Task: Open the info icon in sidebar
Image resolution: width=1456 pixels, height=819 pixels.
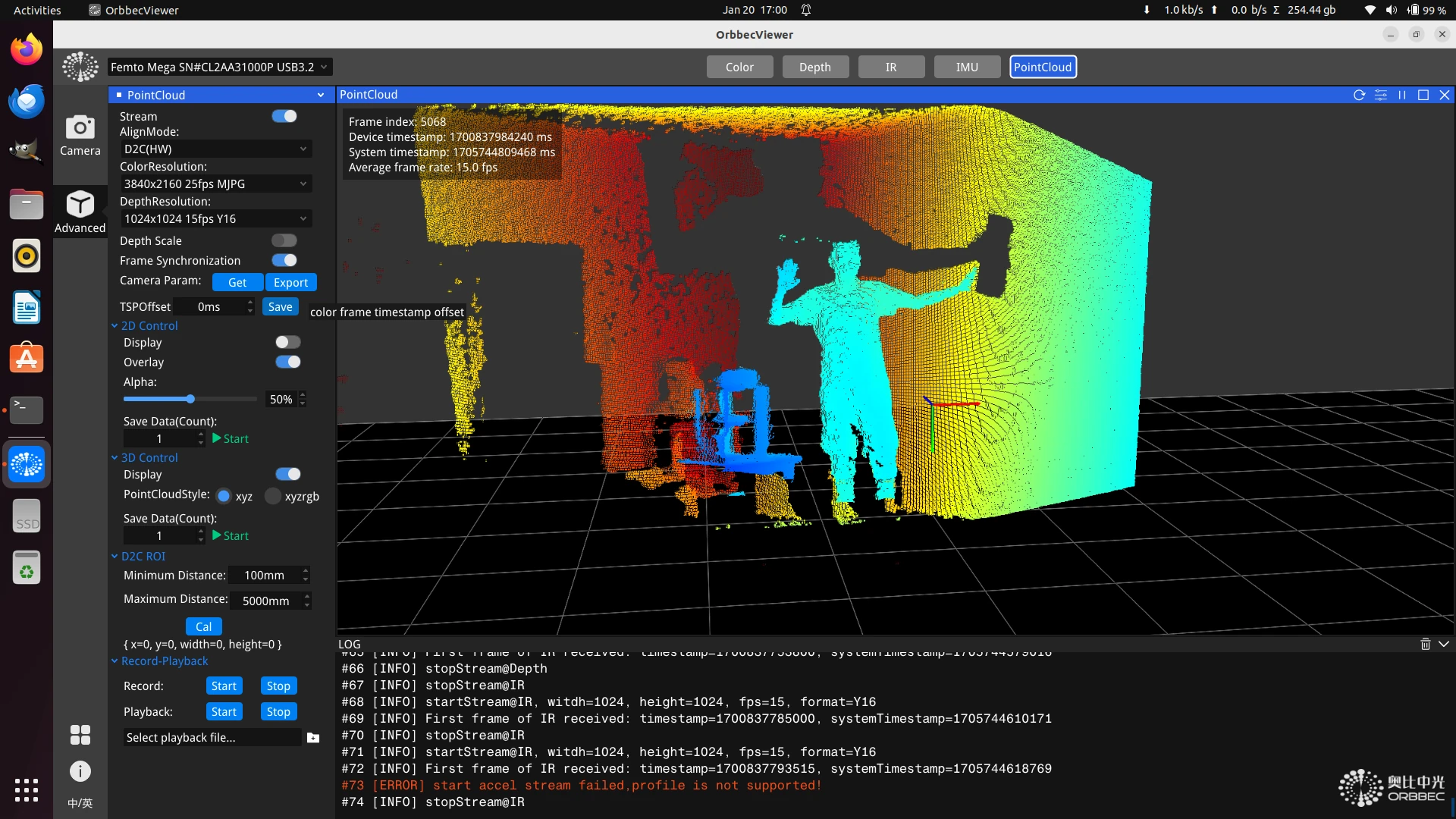Action: 80,771
